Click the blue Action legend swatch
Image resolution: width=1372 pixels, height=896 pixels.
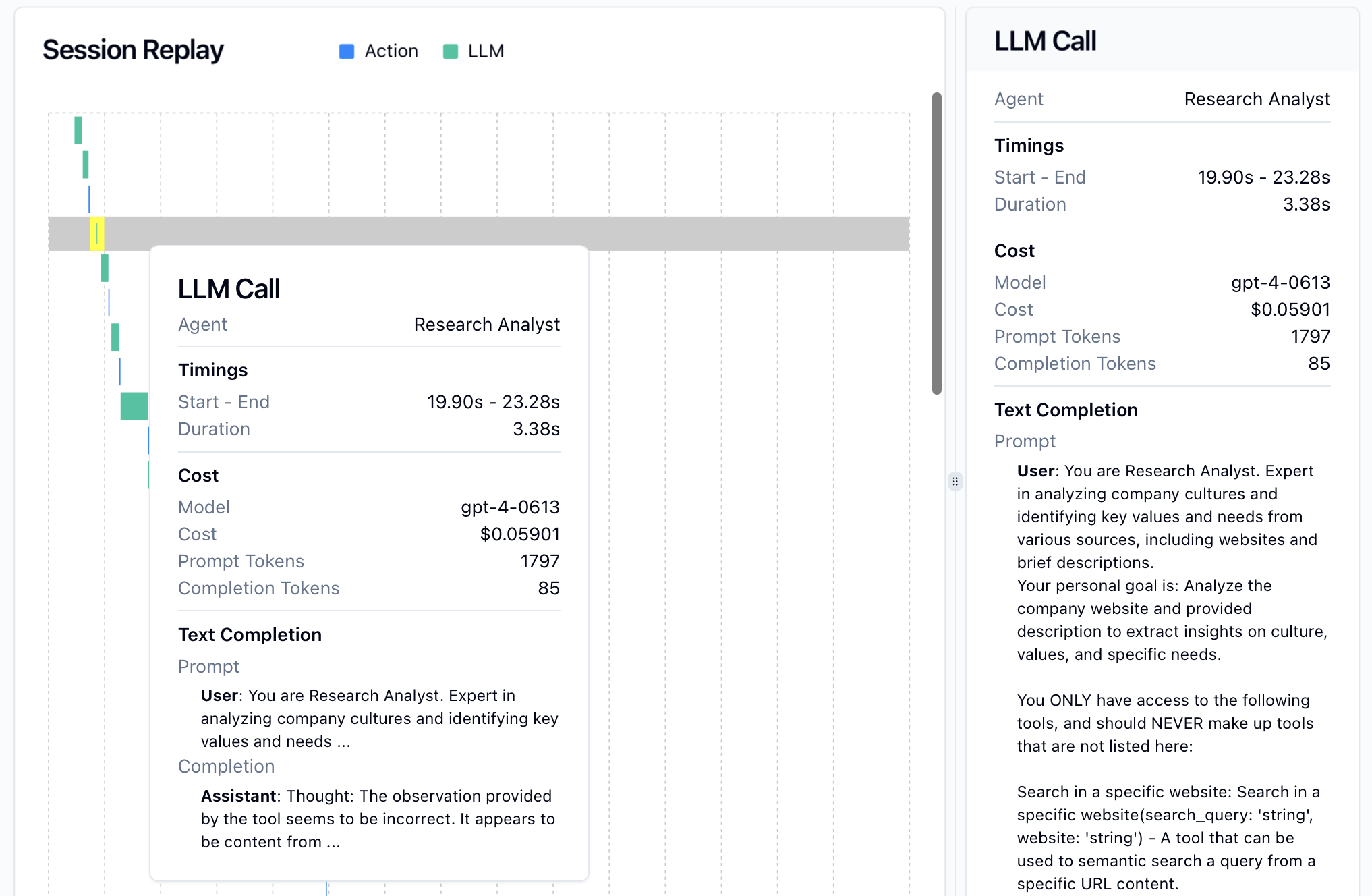(347, 51)
